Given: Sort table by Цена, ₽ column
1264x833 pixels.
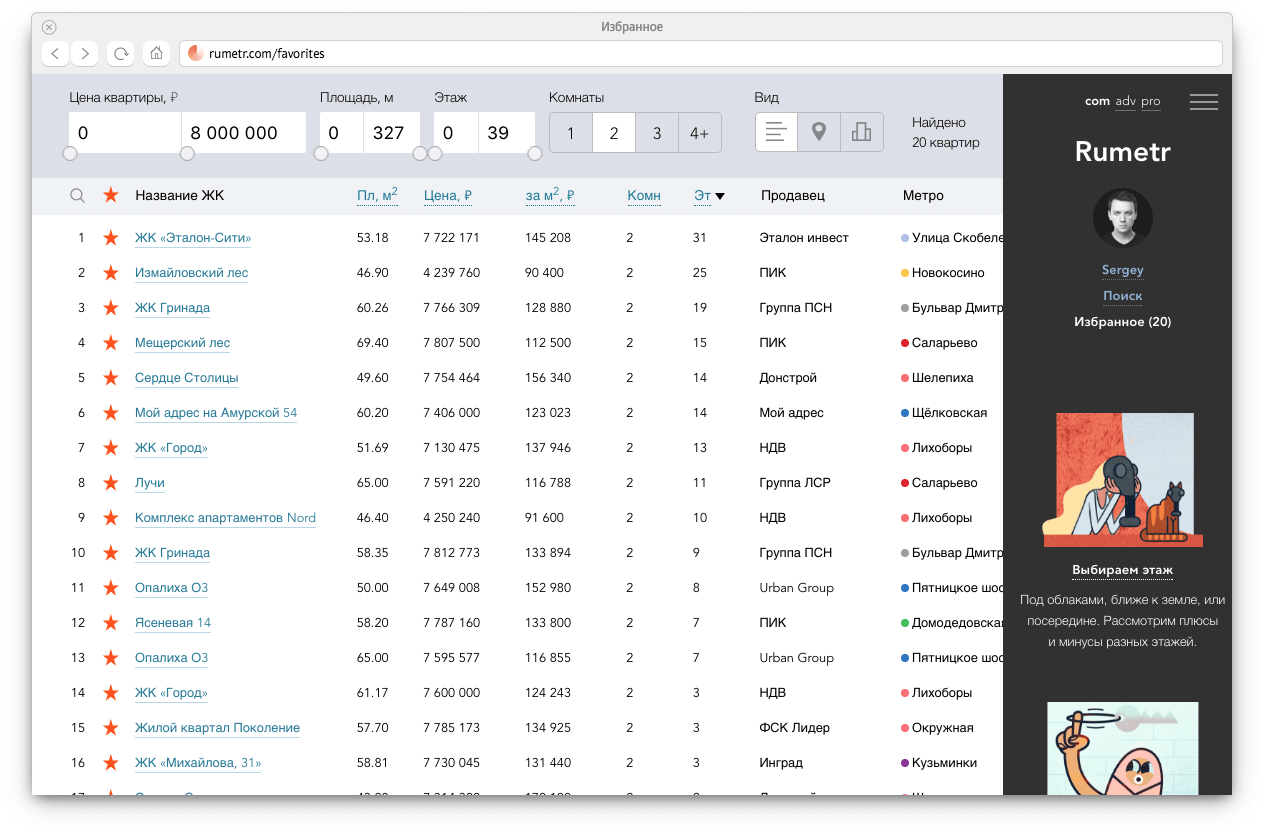Looking at the screenshot, I should point(447,196).
